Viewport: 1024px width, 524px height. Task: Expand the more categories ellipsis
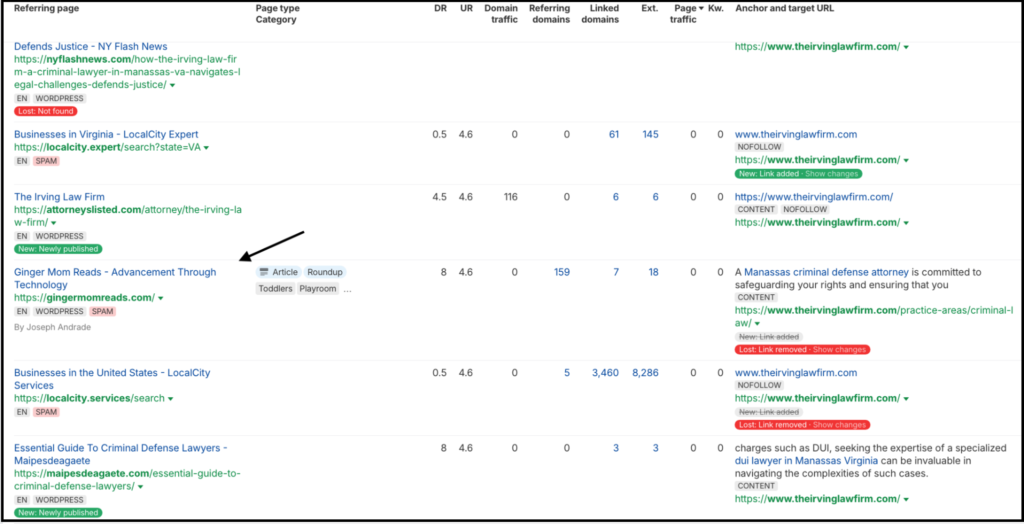tap(347, 289)
